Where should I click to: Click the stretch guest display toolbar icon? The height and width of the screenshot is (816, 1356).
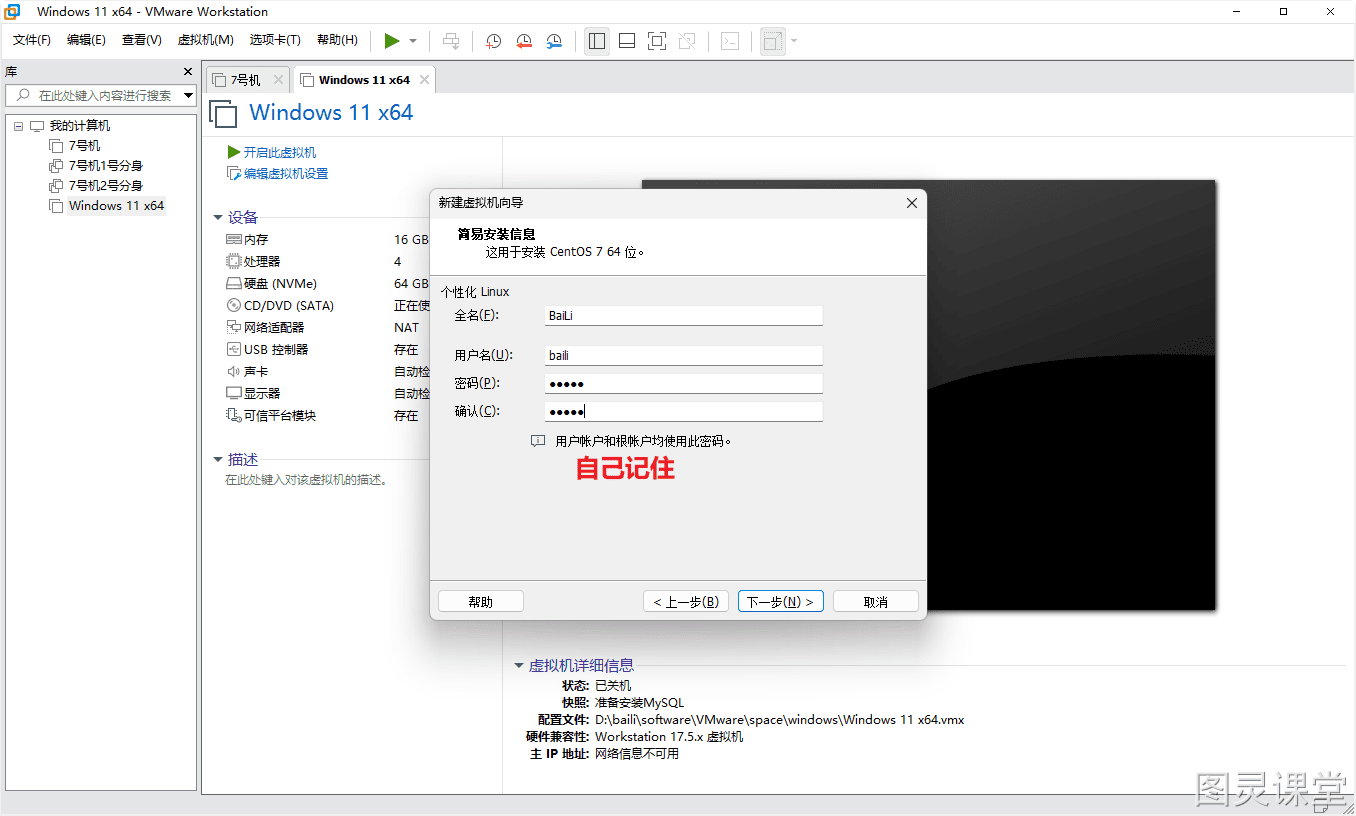pos(773,41)
